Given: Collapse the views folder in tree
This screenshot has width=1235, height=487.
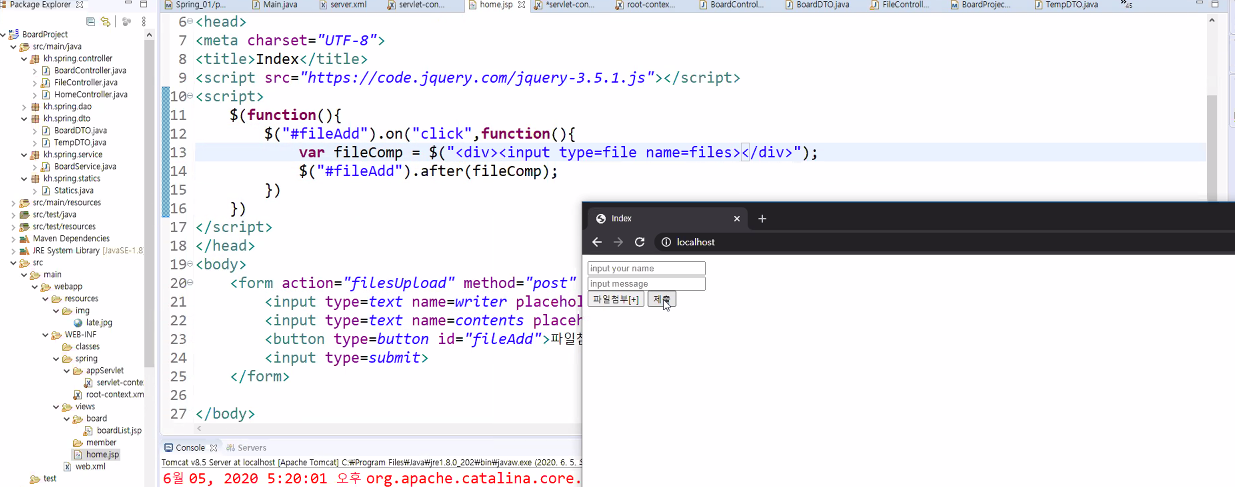Looking at the screenshot, I should (54, 406).
